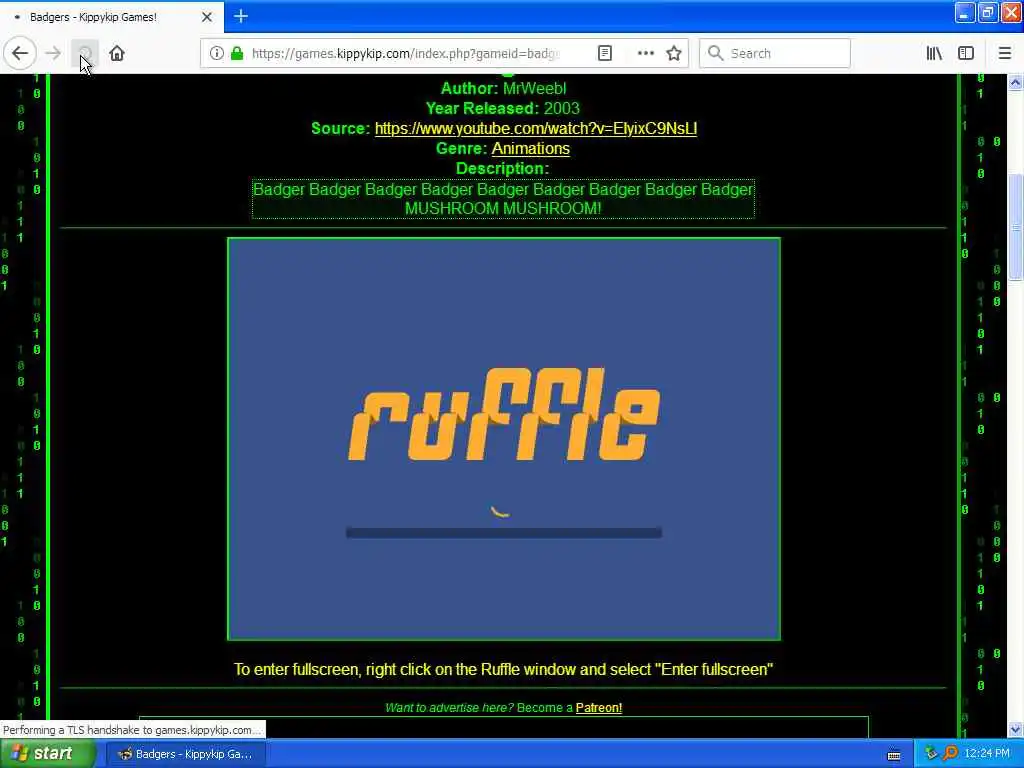The image size is (1024, 768).
Task: Click the Ruffle loading progress bar
Action: coord(504,533)
